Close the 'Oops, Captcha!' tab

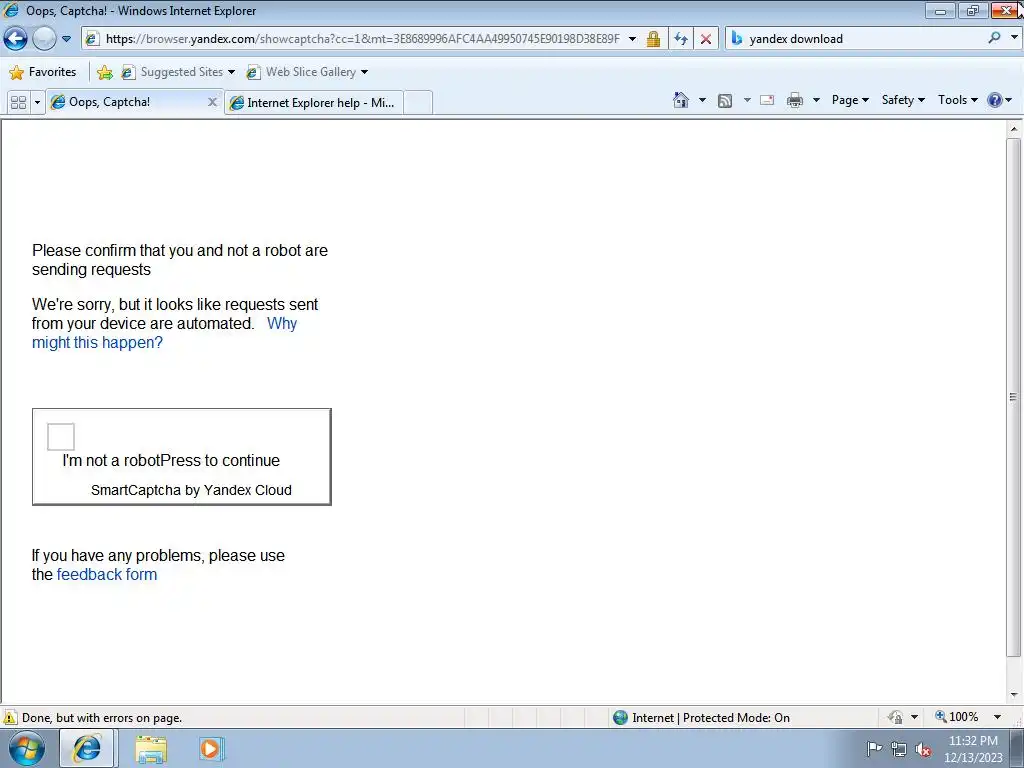point(212,102)
